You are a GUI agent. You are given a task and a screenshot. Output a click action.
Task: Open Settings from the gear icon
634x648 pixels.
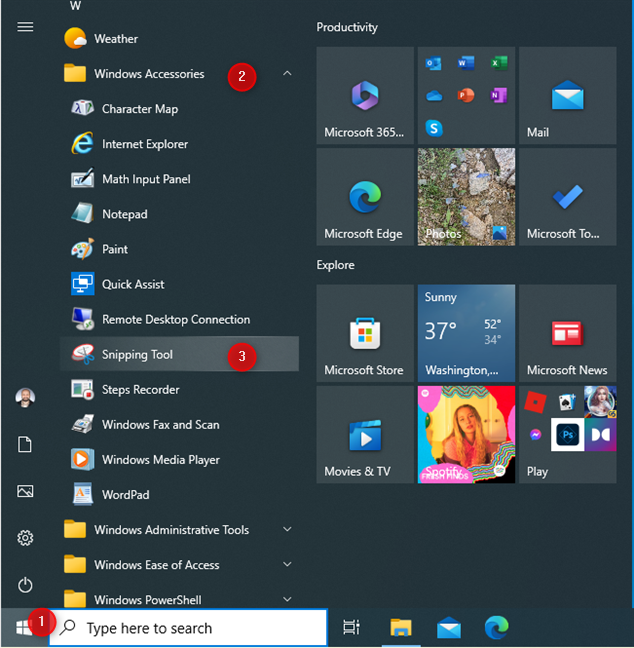tap(26, 538)
